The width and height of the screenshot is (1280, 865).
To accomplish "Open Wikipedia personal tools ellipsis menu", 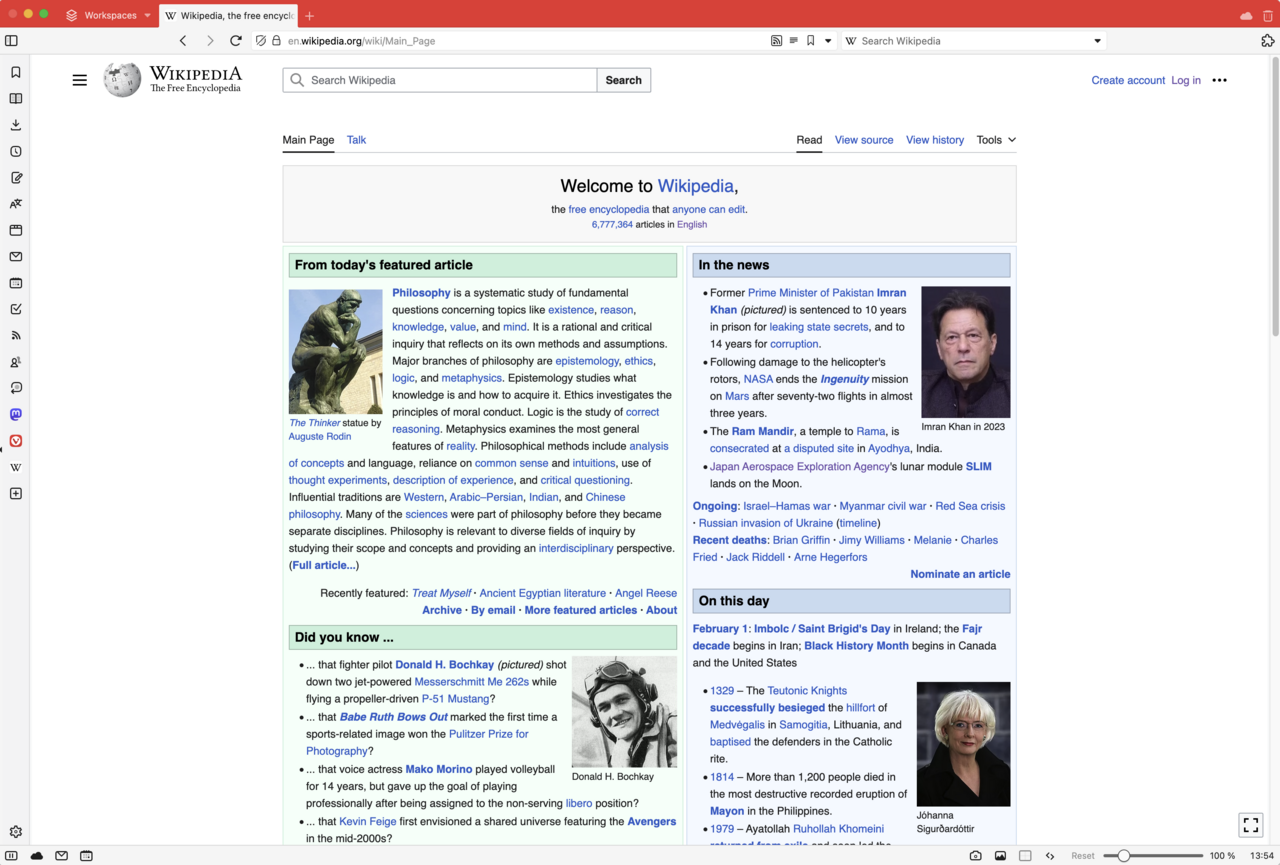I will tap(1219, 80).
